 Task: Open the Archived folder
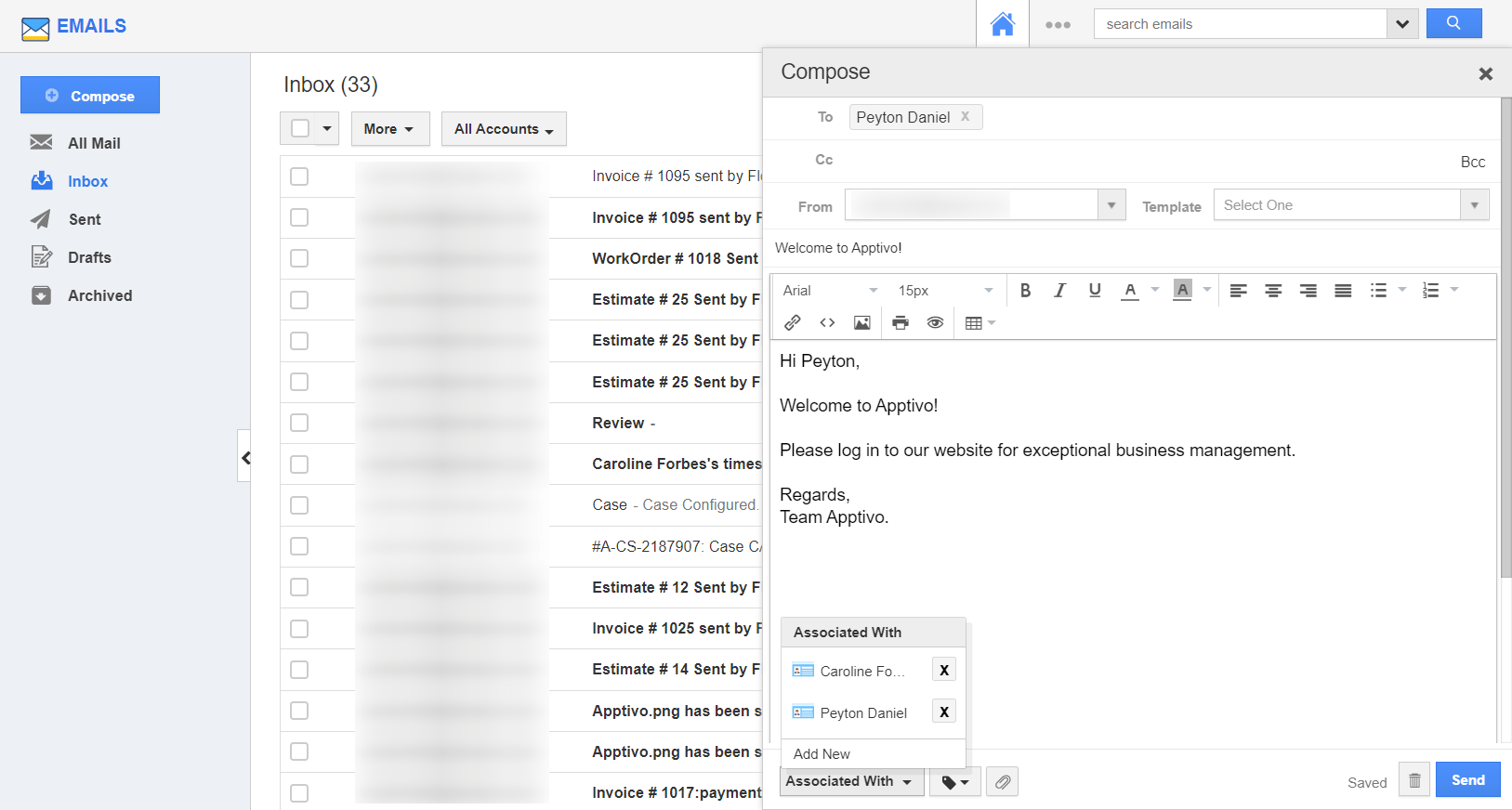[x=99, y=295]
